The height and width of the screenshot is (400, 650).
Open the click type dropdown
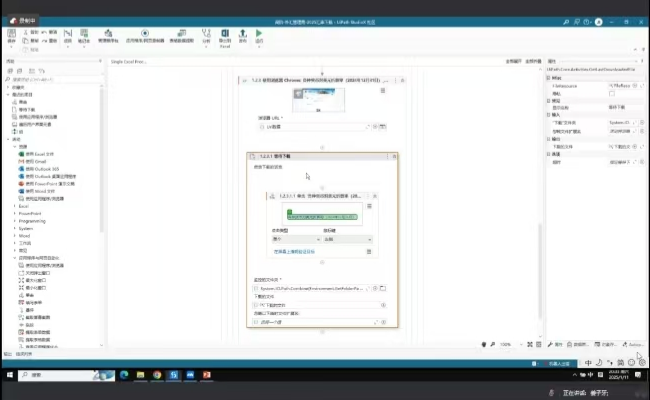pyautogui.click(x=294, y=239)
